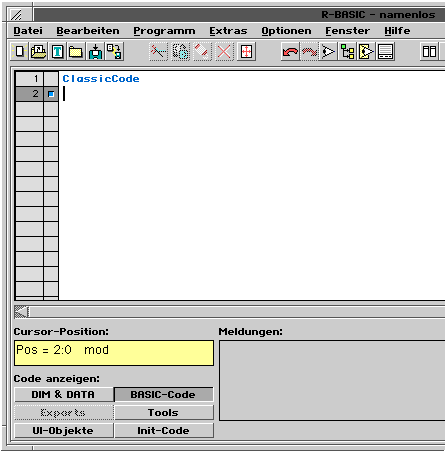Click the red undo arrow icon
The image size is (446, 452).
click(290, 52)
